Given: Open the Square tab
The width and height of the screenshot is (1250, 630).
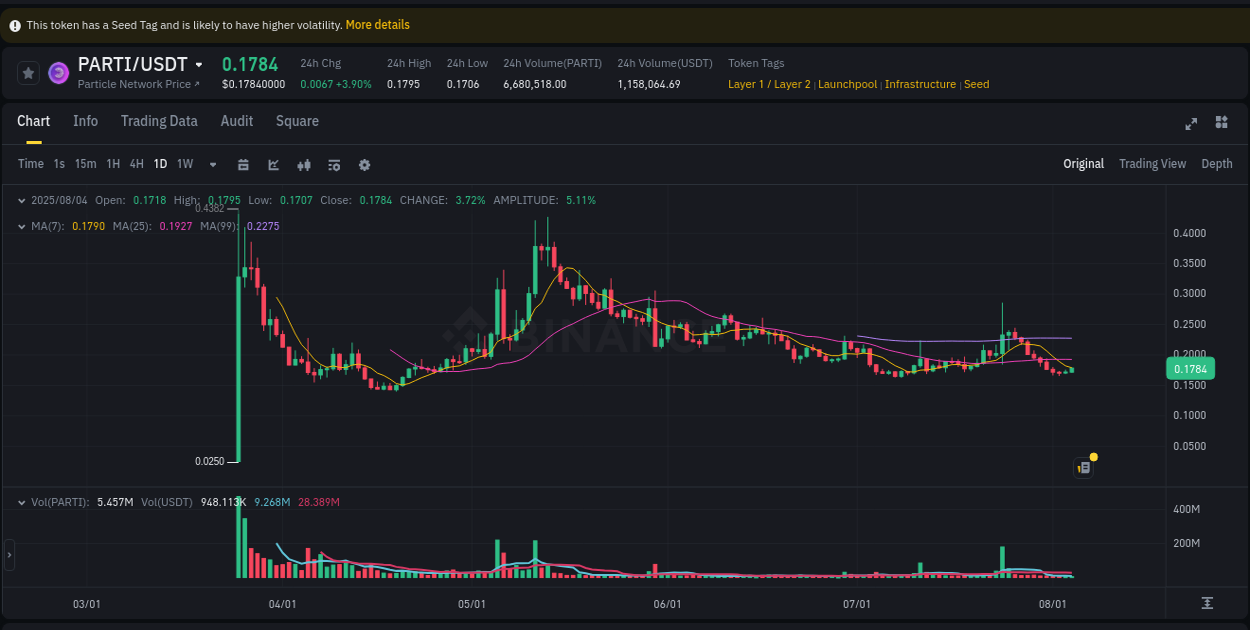Looking at the screenshot, I should tap(297, 121).
